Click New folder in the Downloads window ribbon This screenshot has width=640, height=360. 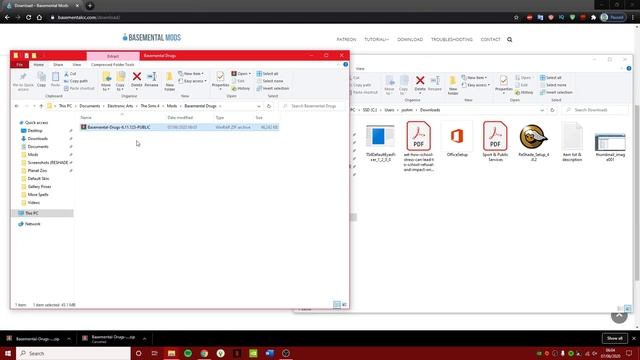[x=453, y=85]
